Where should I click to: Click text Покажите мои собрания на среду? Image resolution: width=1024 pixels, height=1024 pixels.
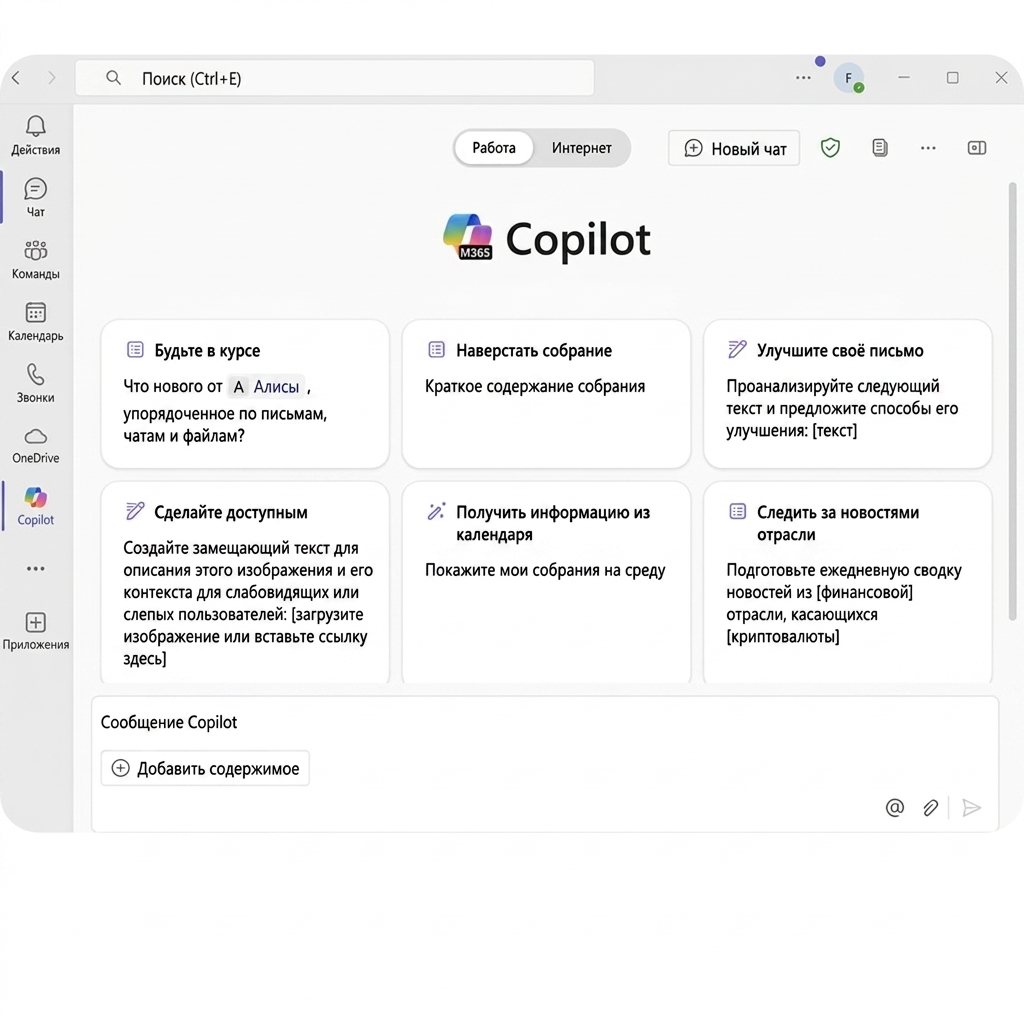pos(545,571)
